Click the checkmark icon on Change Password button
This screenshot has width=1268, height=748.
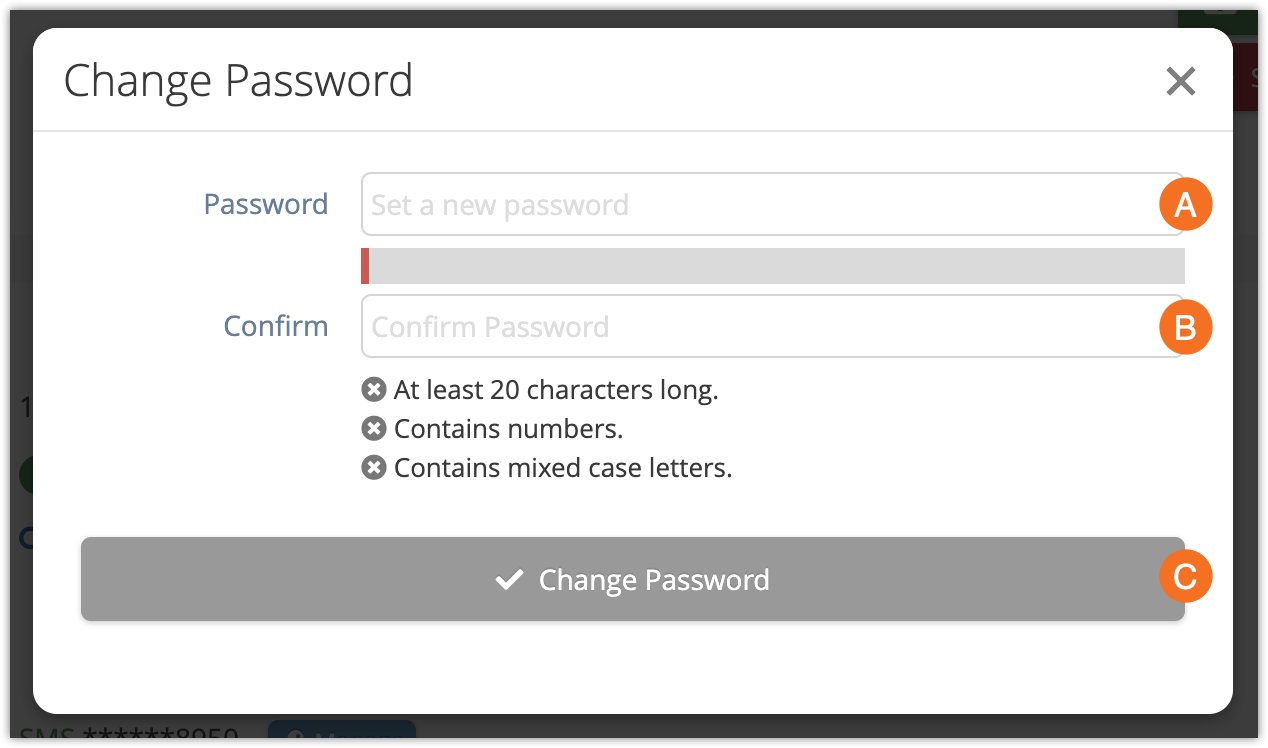pyautogui.click(x=510, y=580)
